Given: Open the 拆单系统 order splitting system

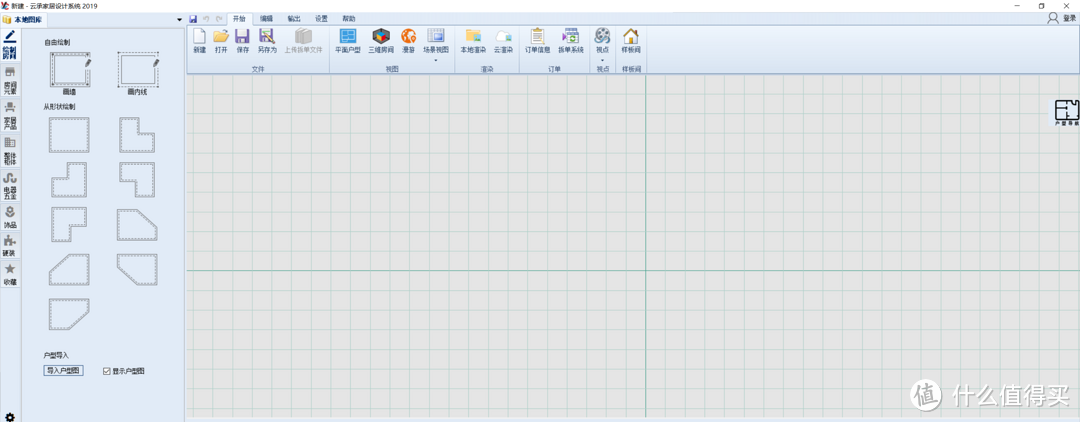Looking at the screenshot, I should click(571, 41).
